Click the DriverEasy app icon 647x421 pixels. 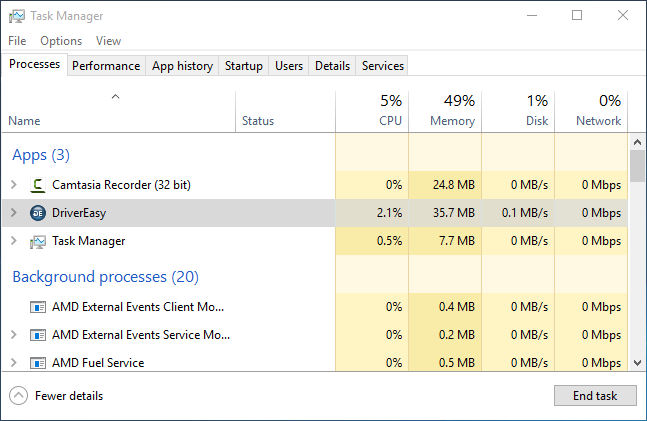(x=38, y=213)
